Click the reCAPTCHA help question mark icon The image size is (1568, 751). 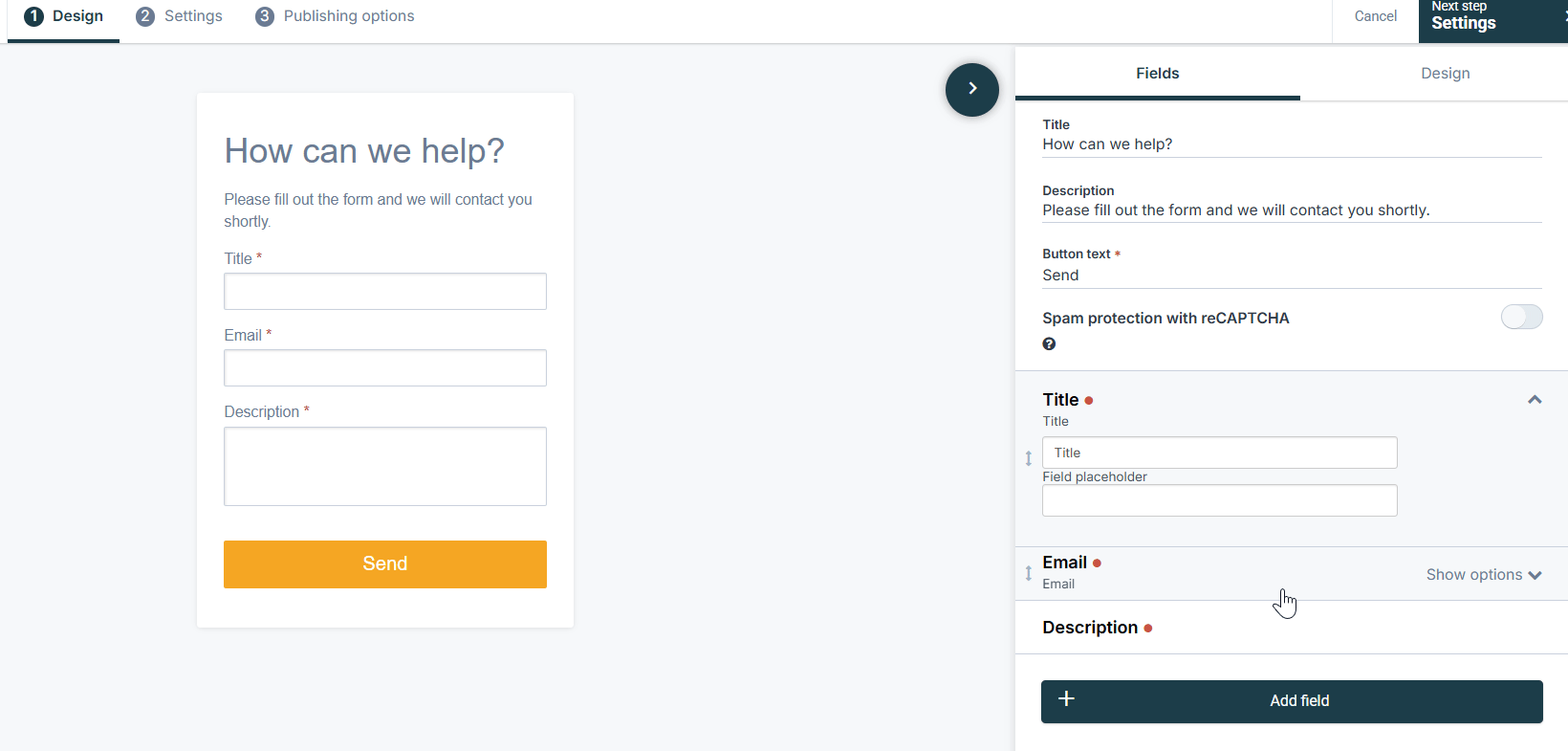1049,344
